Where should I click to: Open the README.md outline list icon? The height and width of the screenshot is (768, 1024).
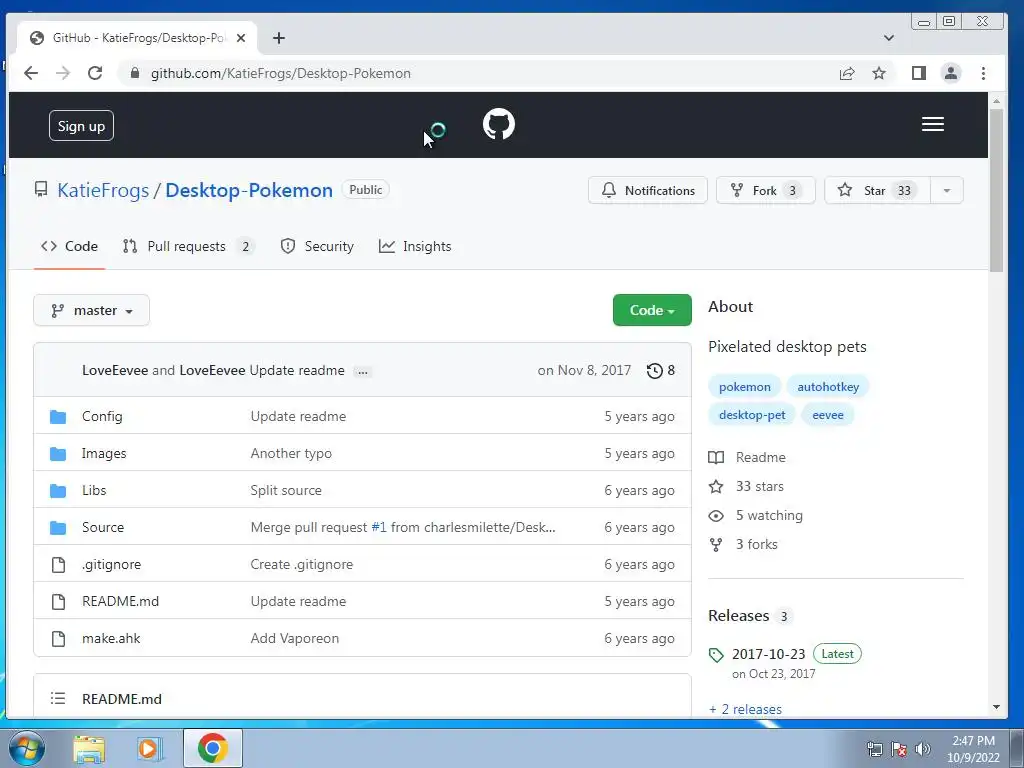[57, 698]
